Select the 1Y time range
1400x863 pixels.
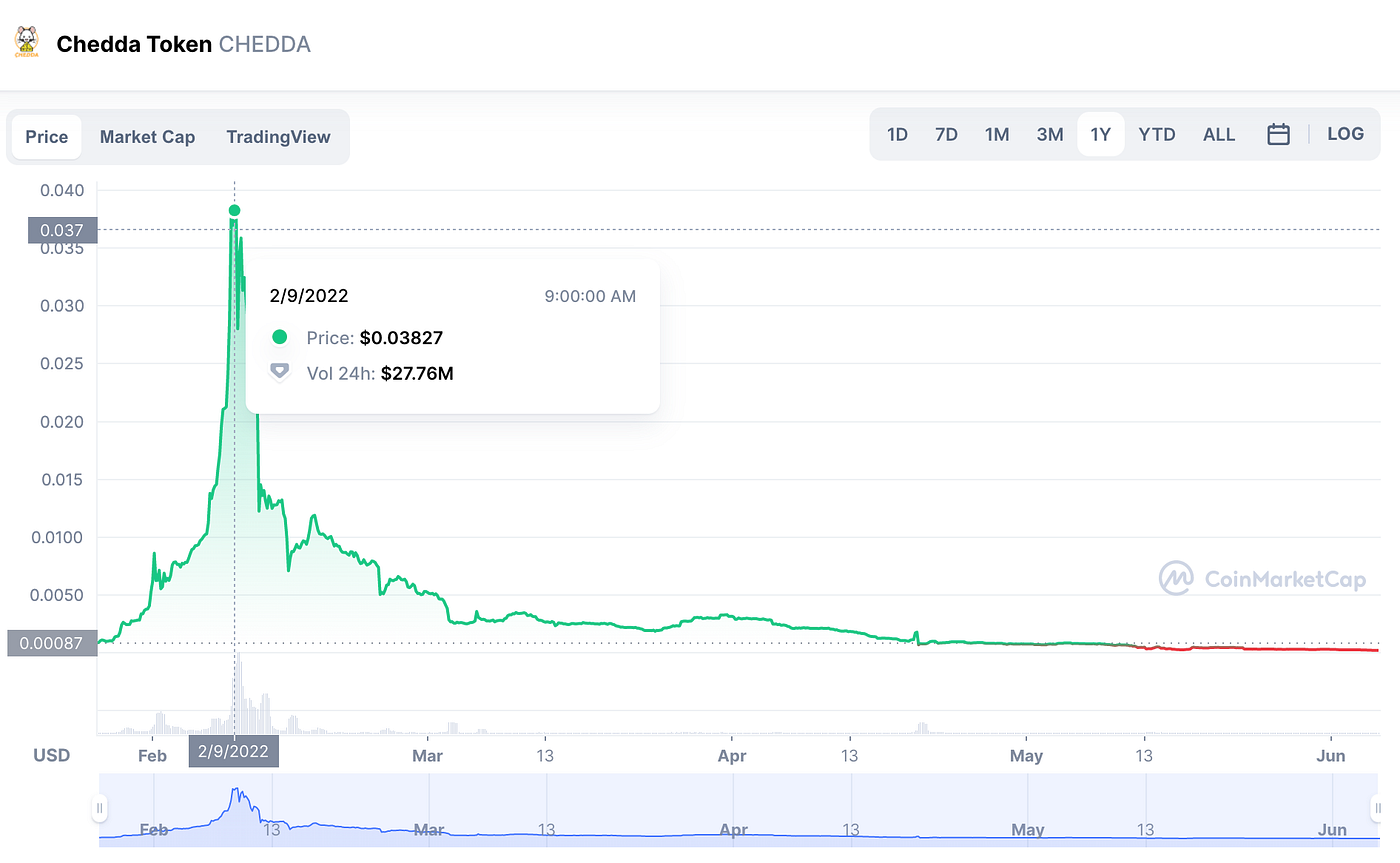pos(1101,134)
